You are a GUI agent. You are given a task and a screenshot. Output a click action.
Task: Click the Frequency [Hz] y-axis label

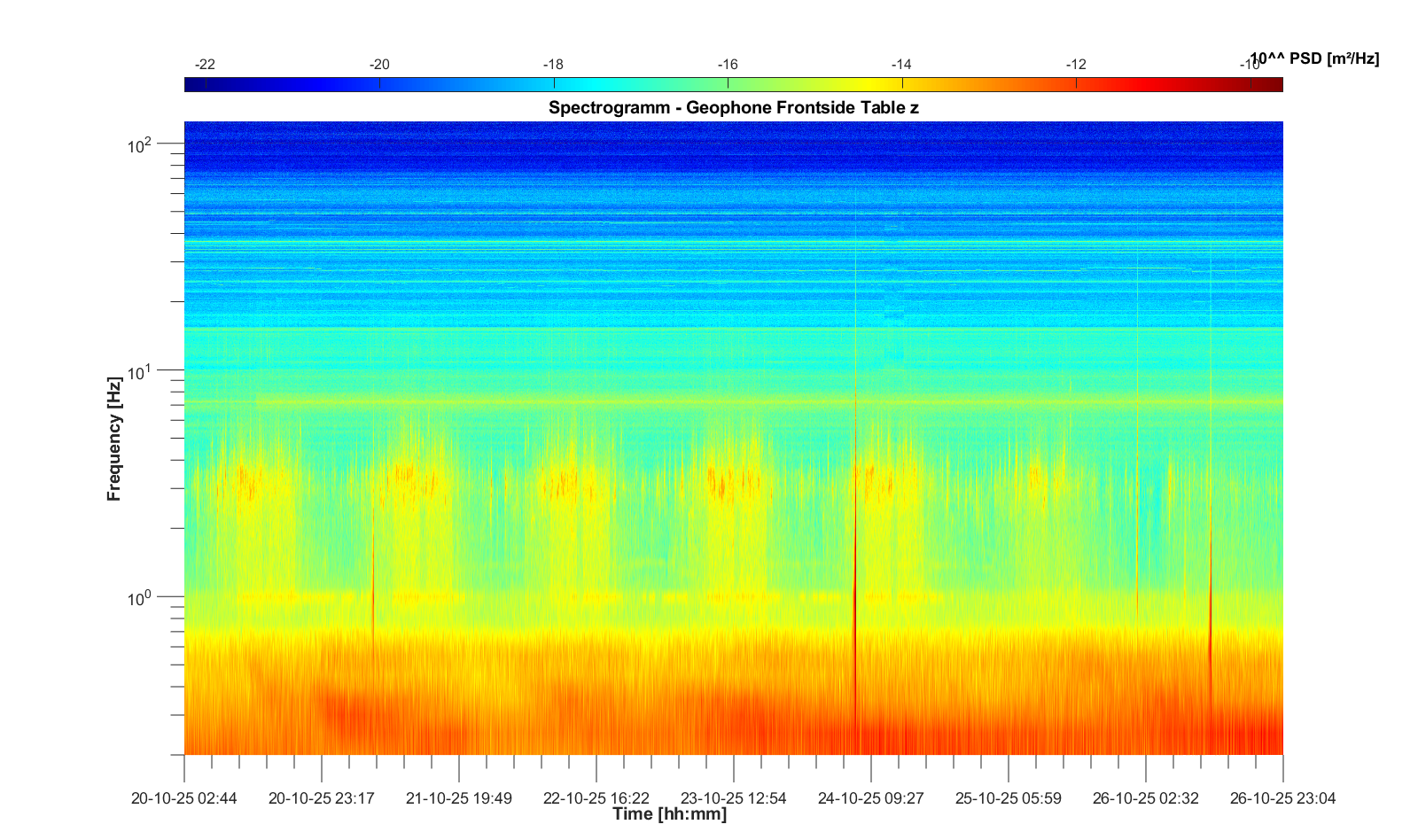click(114, 439)
